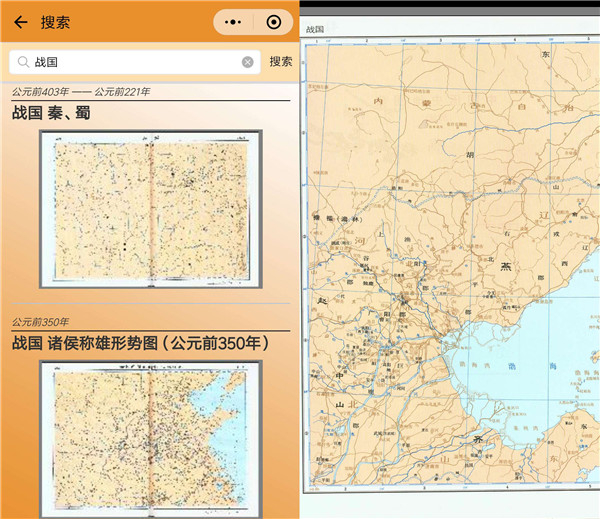Select the 战国 秦、蜀 result title
The width and height of the screenshot is (600, 519).
[51, 114]
